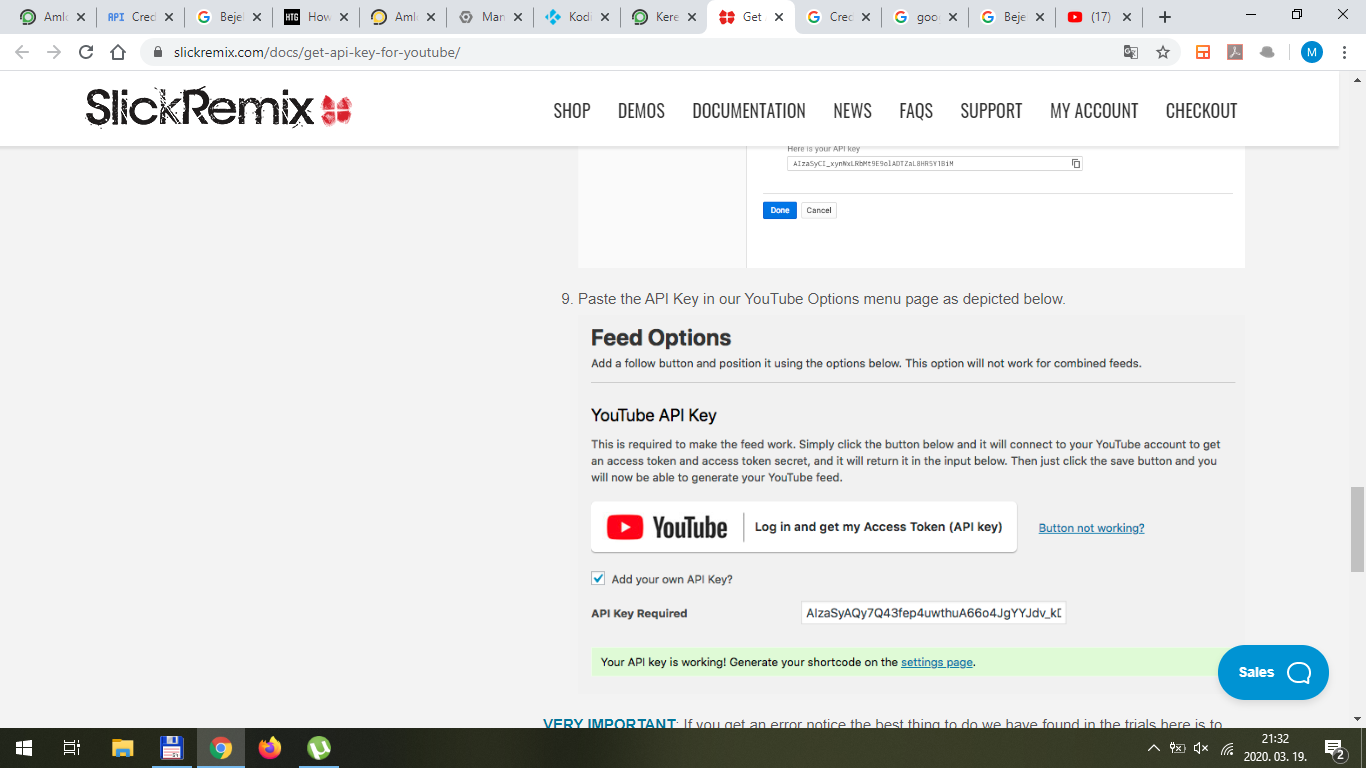Open Windows Start menu
1366x768 pixels.
click(x=23, y=748)
